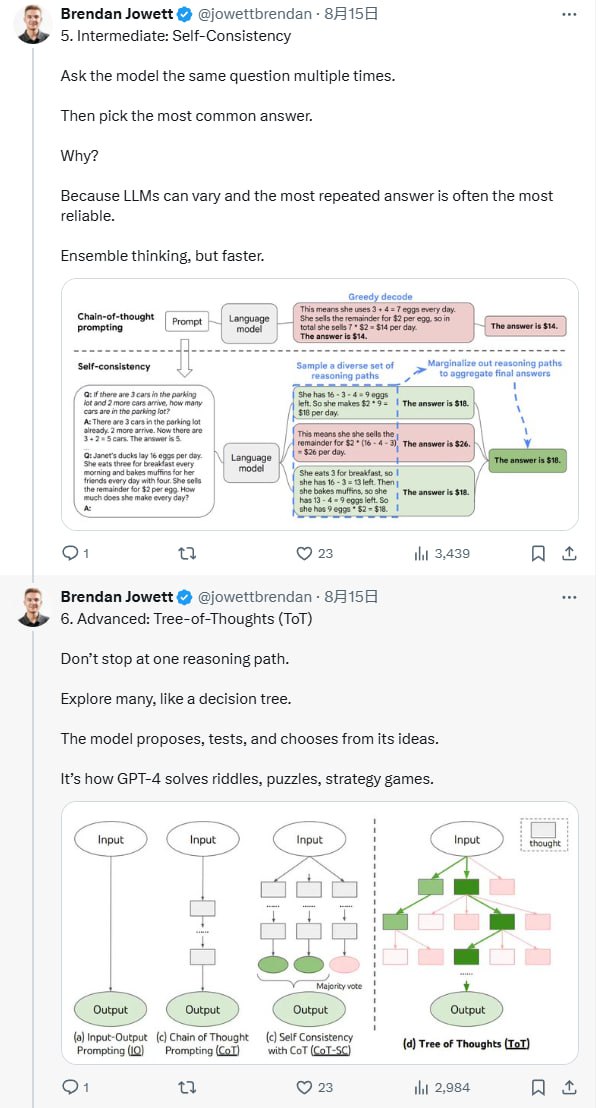Bookmark the Self-Consistency tweet
The image size is (607, 1108).
point(538,553)
